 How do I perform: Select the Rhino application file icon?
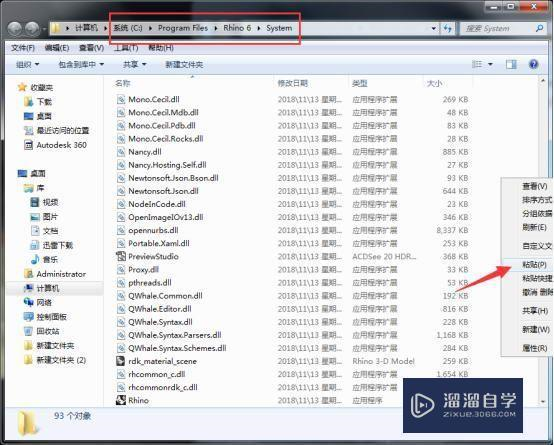point(121,400)
